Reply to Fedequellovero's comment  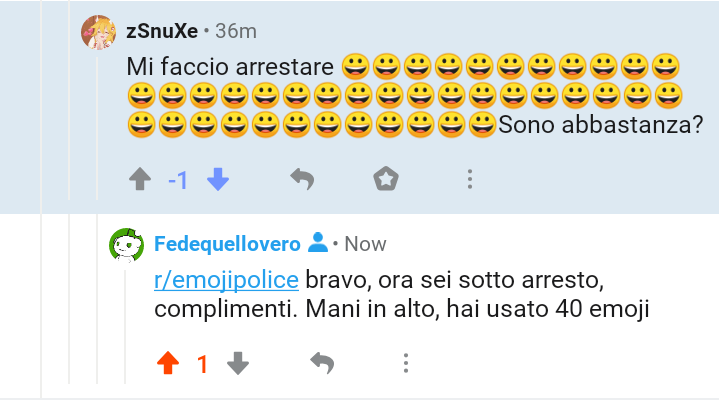(322, 363)
